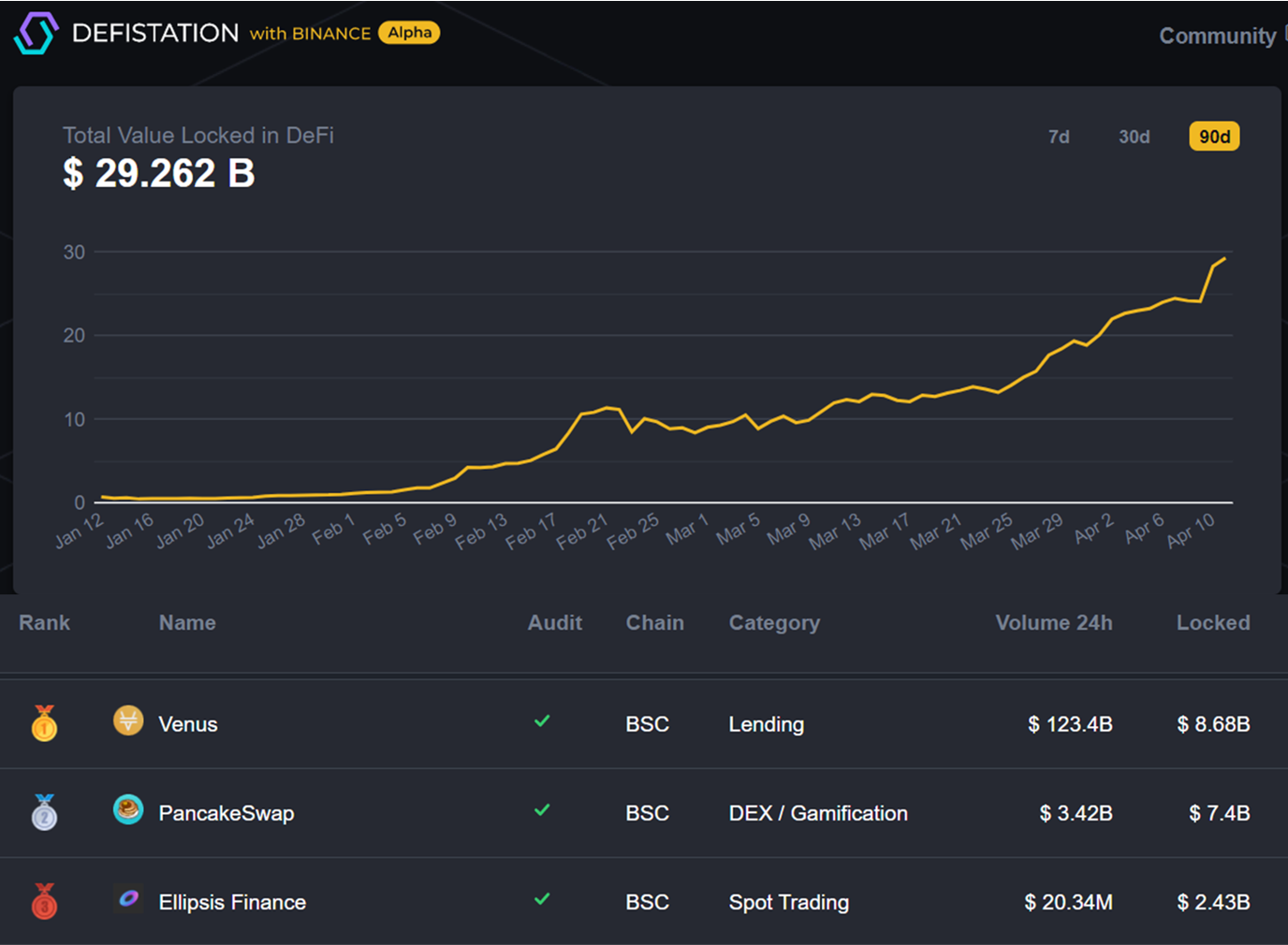Click the Ellipsis Finance logo icon
The width and height of the screenshot is (1288, 945).
point(128,898)
